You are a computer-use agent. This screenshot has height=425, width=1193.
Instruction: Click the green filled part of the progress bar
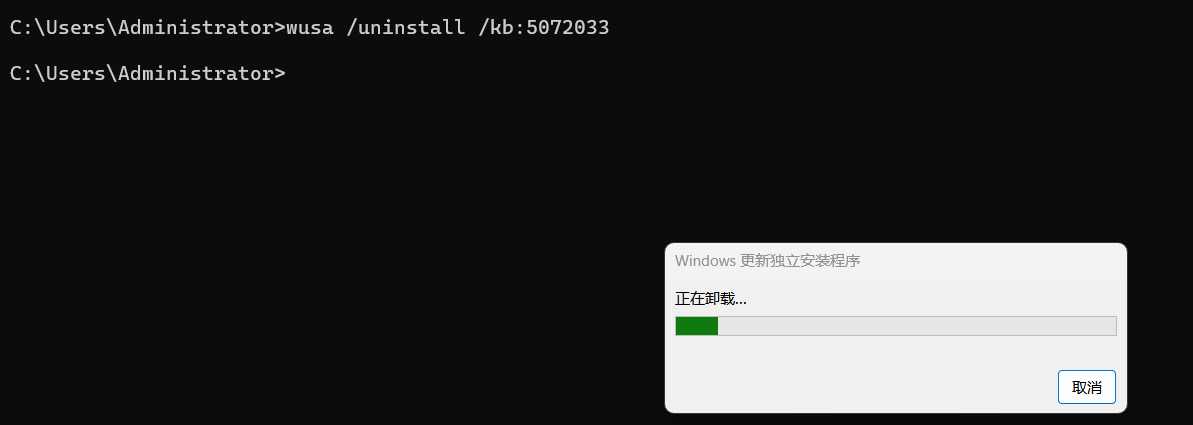[x=697, y=326]
